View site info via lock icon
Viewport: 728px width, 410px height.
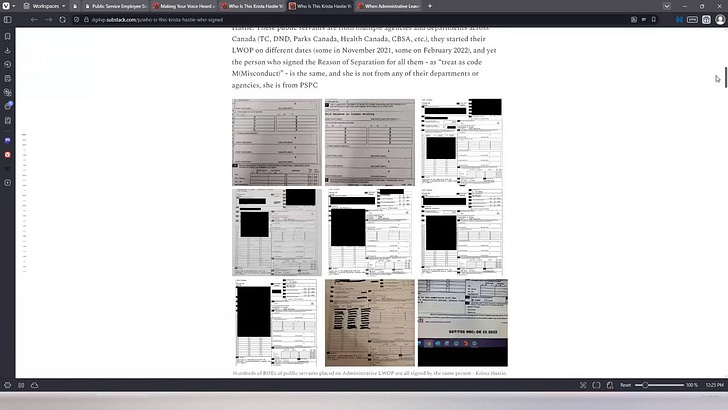86,20
